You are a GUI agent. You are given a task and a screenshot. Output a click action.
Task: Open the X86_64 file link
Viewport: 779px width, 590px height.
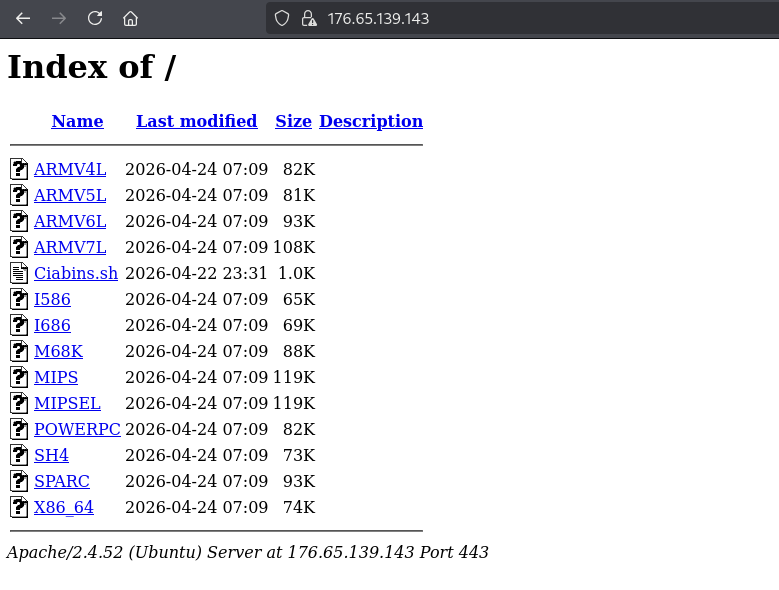click(x=64, y=507)
